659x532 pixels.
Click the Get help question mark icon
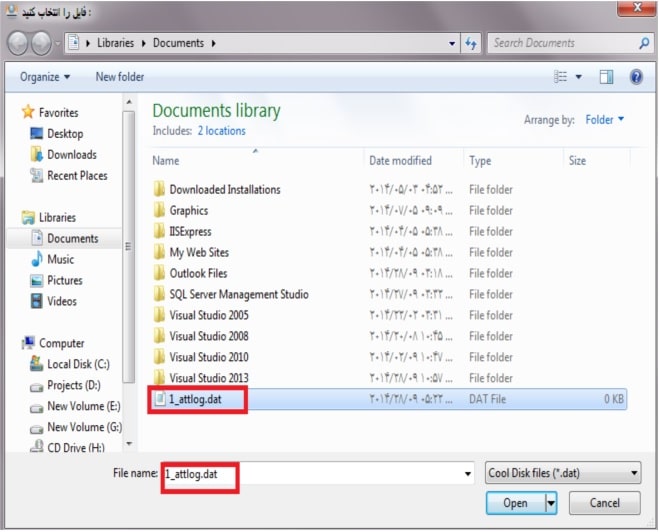coord(635,77)
